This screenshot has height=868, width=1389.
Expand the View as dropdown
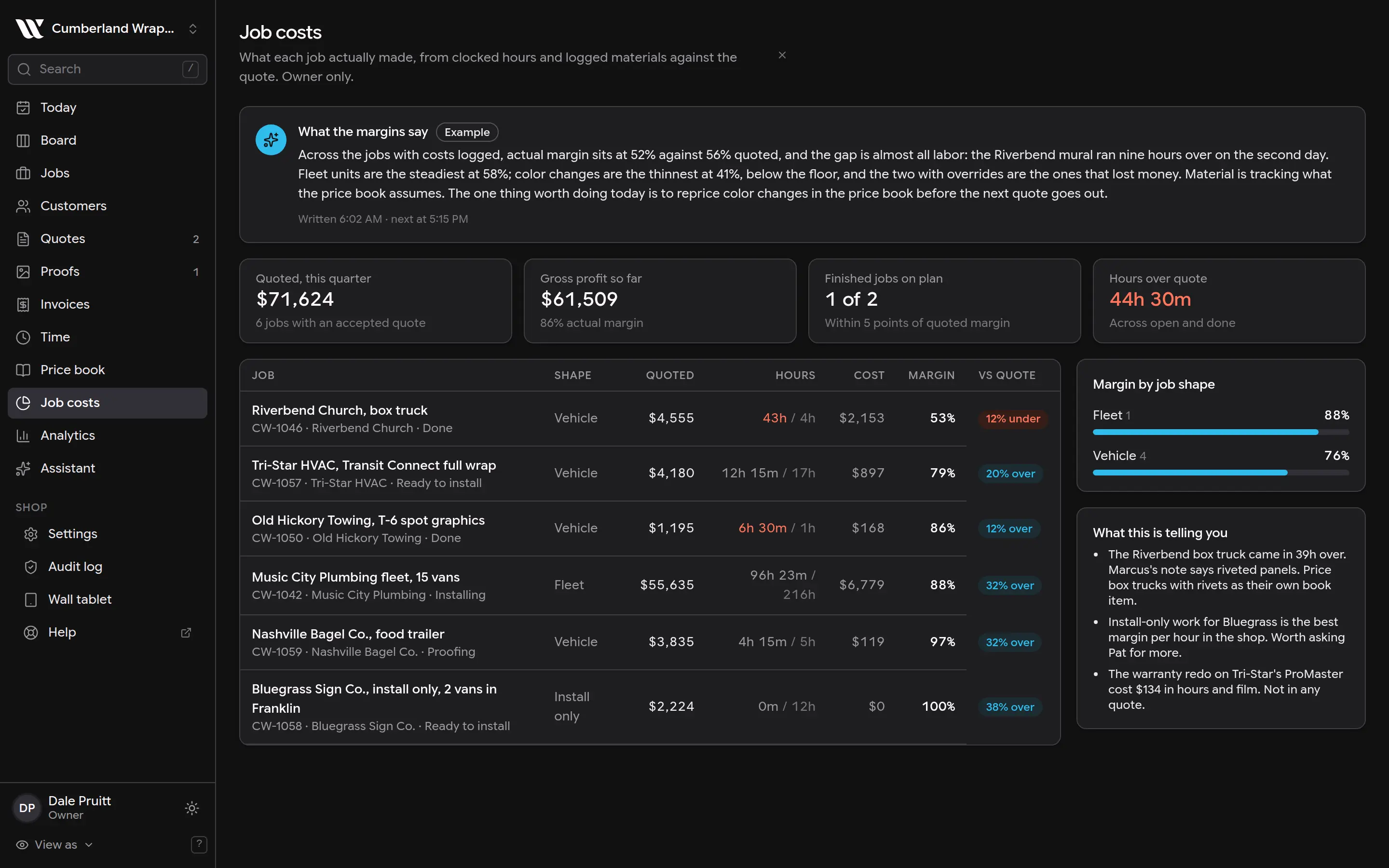click(54, 844)
